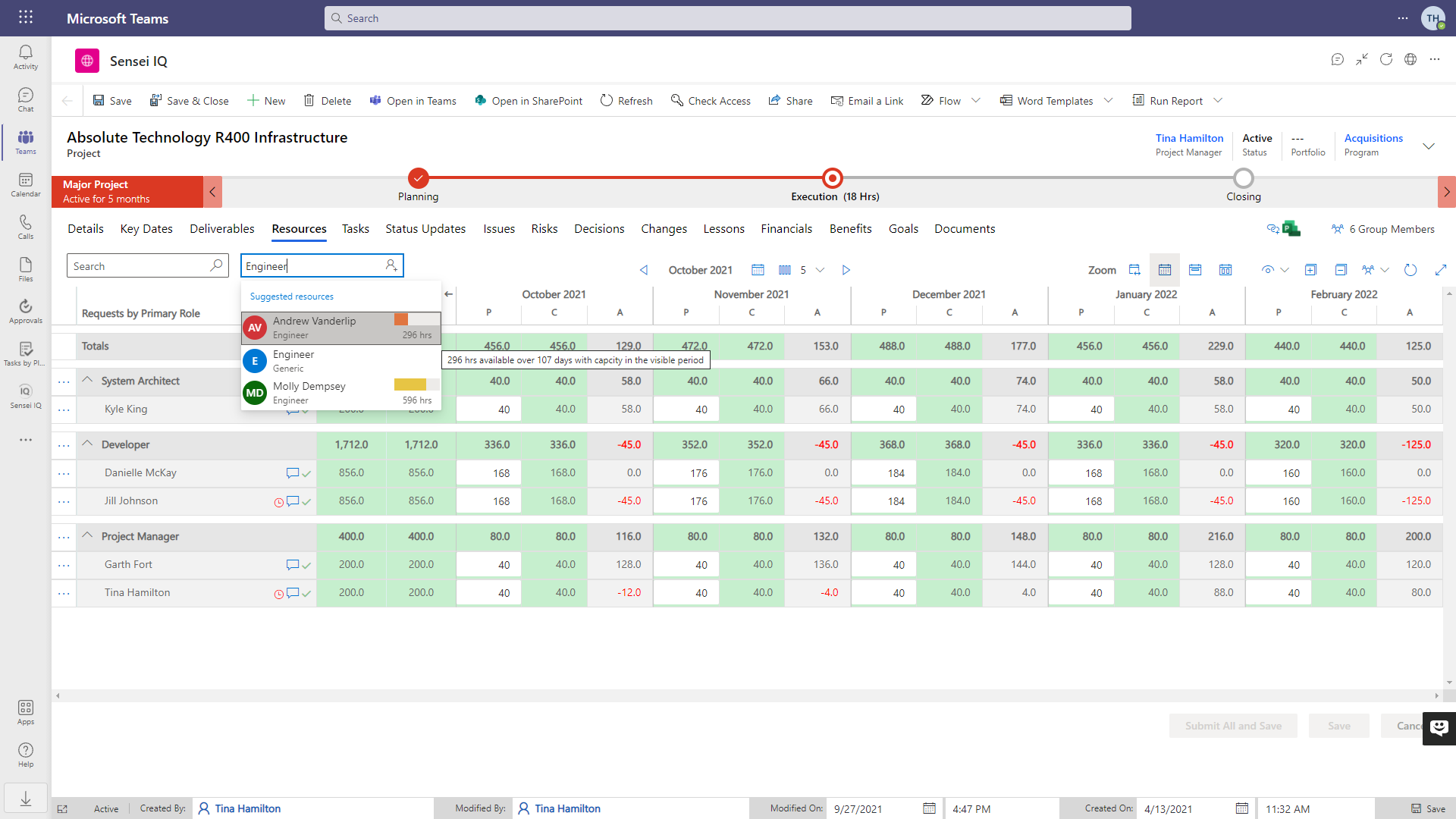Click the pop-in collapse arrows icon
The height and width of the screenshot is (819, 1456).
coord(1362,59)
